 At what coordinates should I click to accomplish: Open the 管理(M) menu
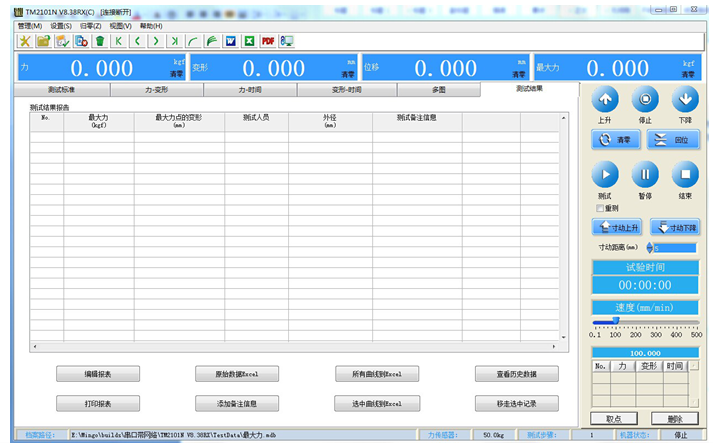30,25
